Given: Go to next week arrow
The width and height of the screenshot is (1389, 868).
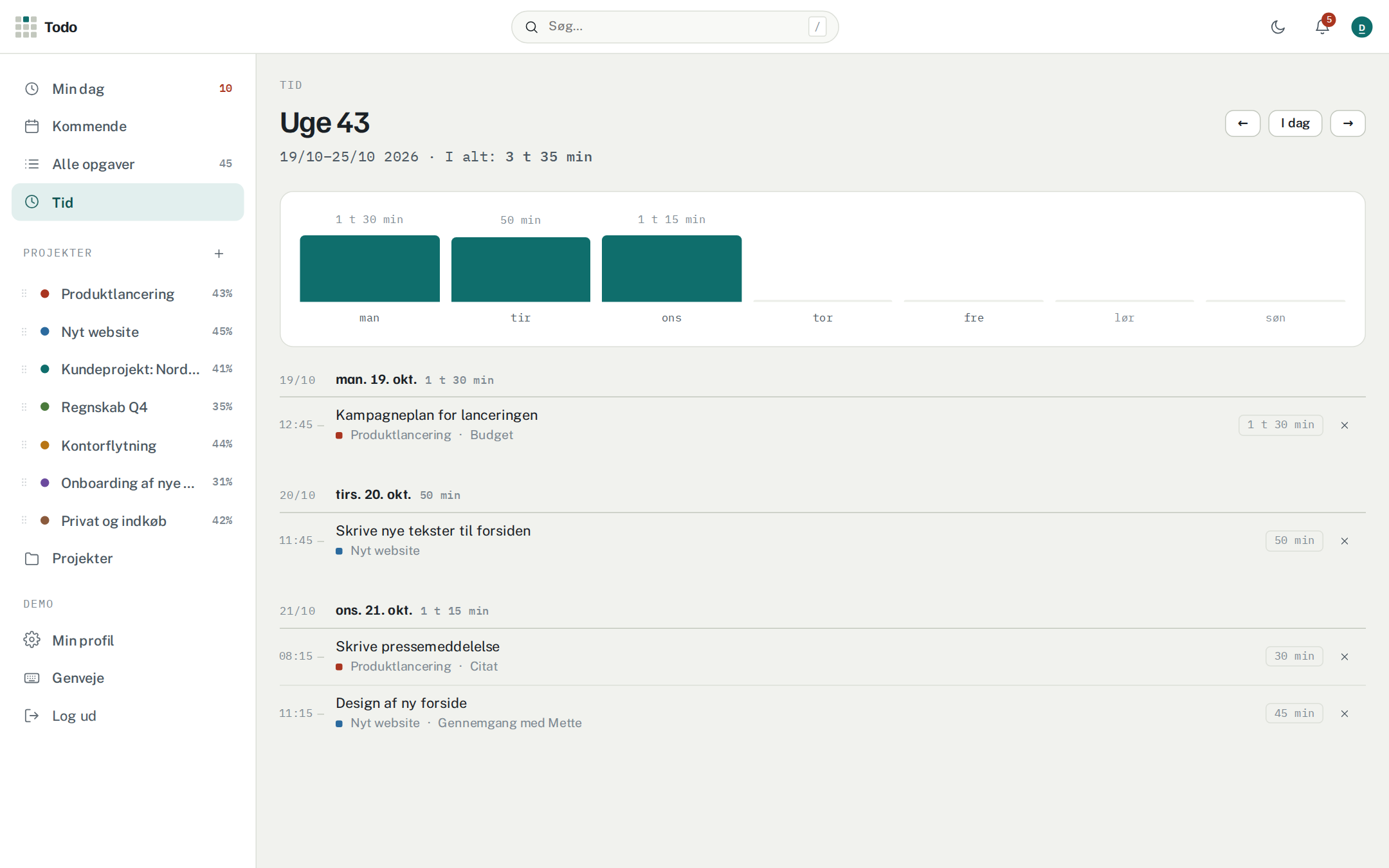Looking at the screenshot, I should pos(1348,123).
